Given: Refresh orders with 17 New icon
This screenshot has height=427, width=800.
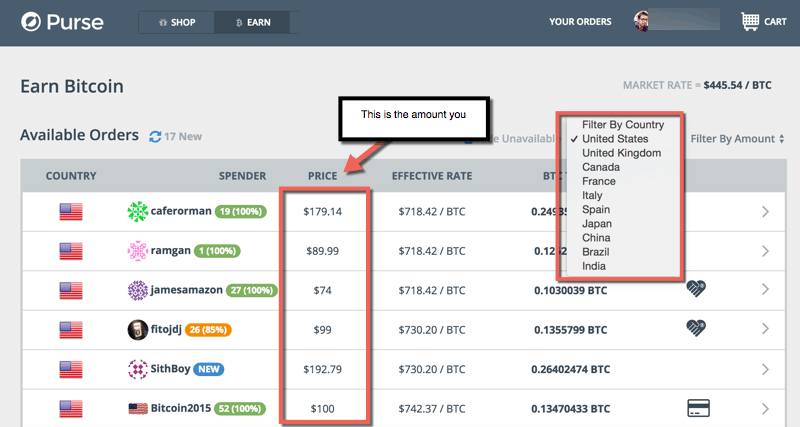Looking at the screenshot, I should (x=155, y=137).
